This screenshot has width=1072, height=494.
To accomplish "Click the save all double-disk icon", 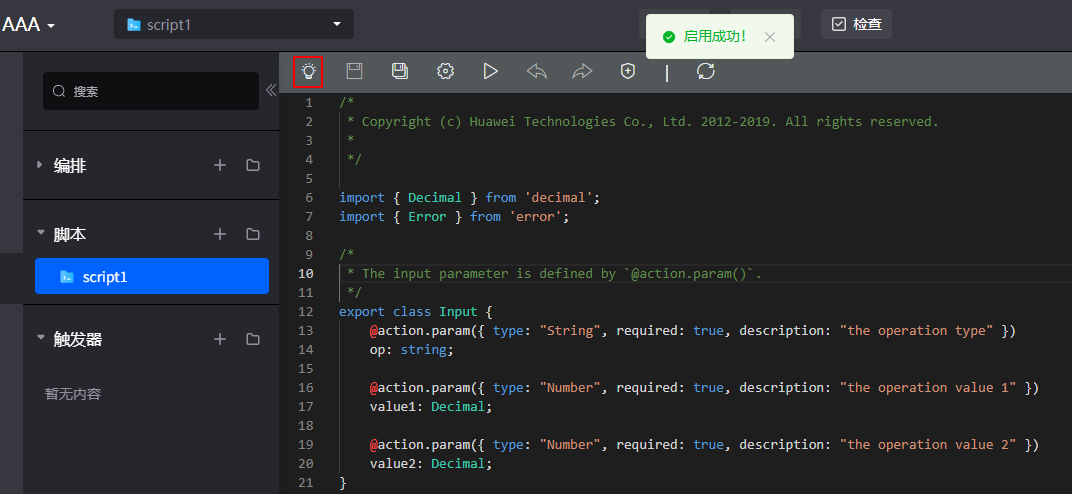I will click(400, 71).
